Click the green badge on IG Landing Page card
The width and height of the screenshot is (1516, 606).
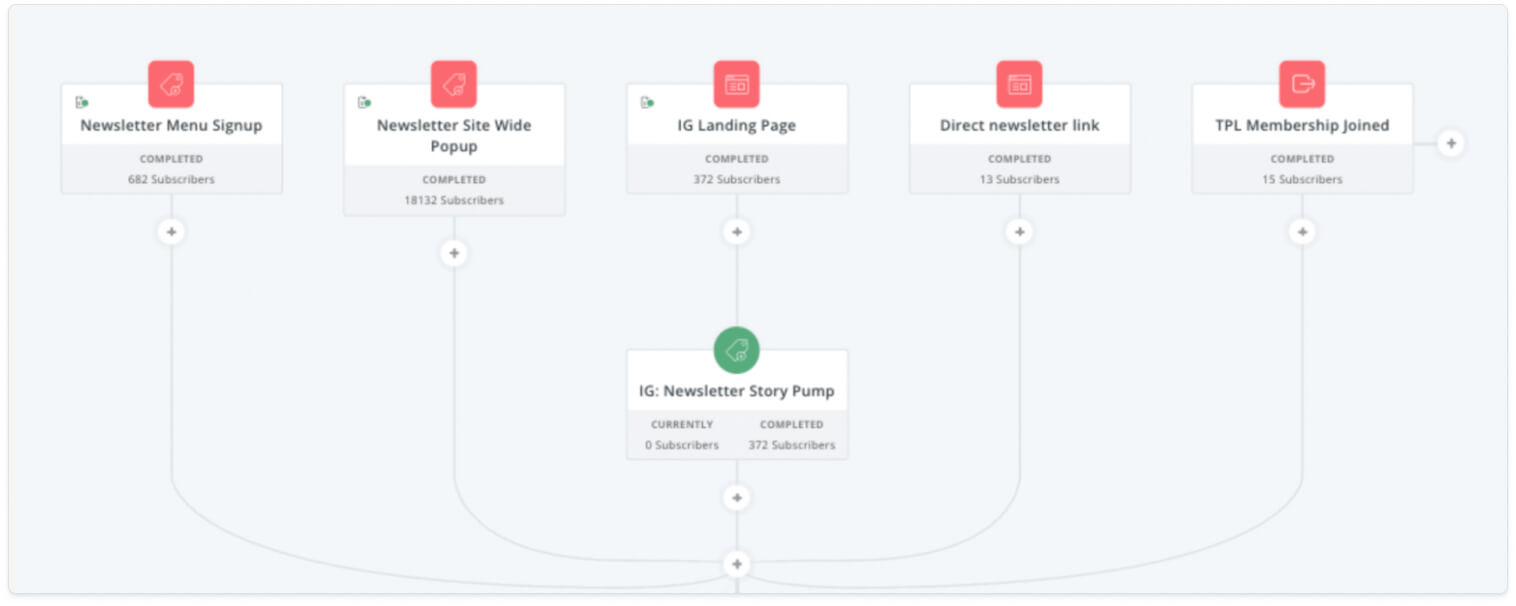coord(648,101)
